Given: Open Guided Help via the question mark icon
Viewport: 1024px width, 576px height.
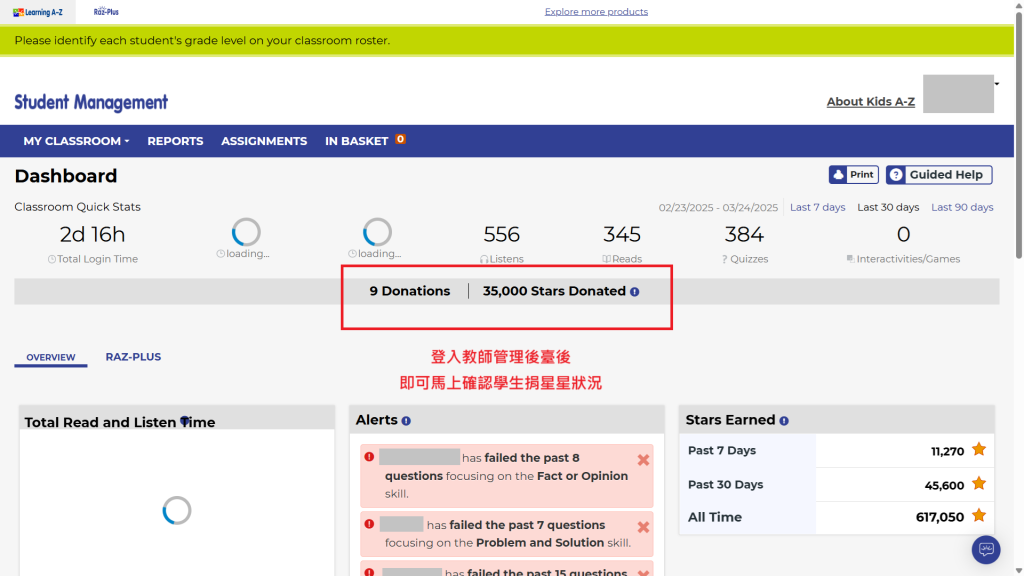Looking at the screenshot, I should point(898,174).
